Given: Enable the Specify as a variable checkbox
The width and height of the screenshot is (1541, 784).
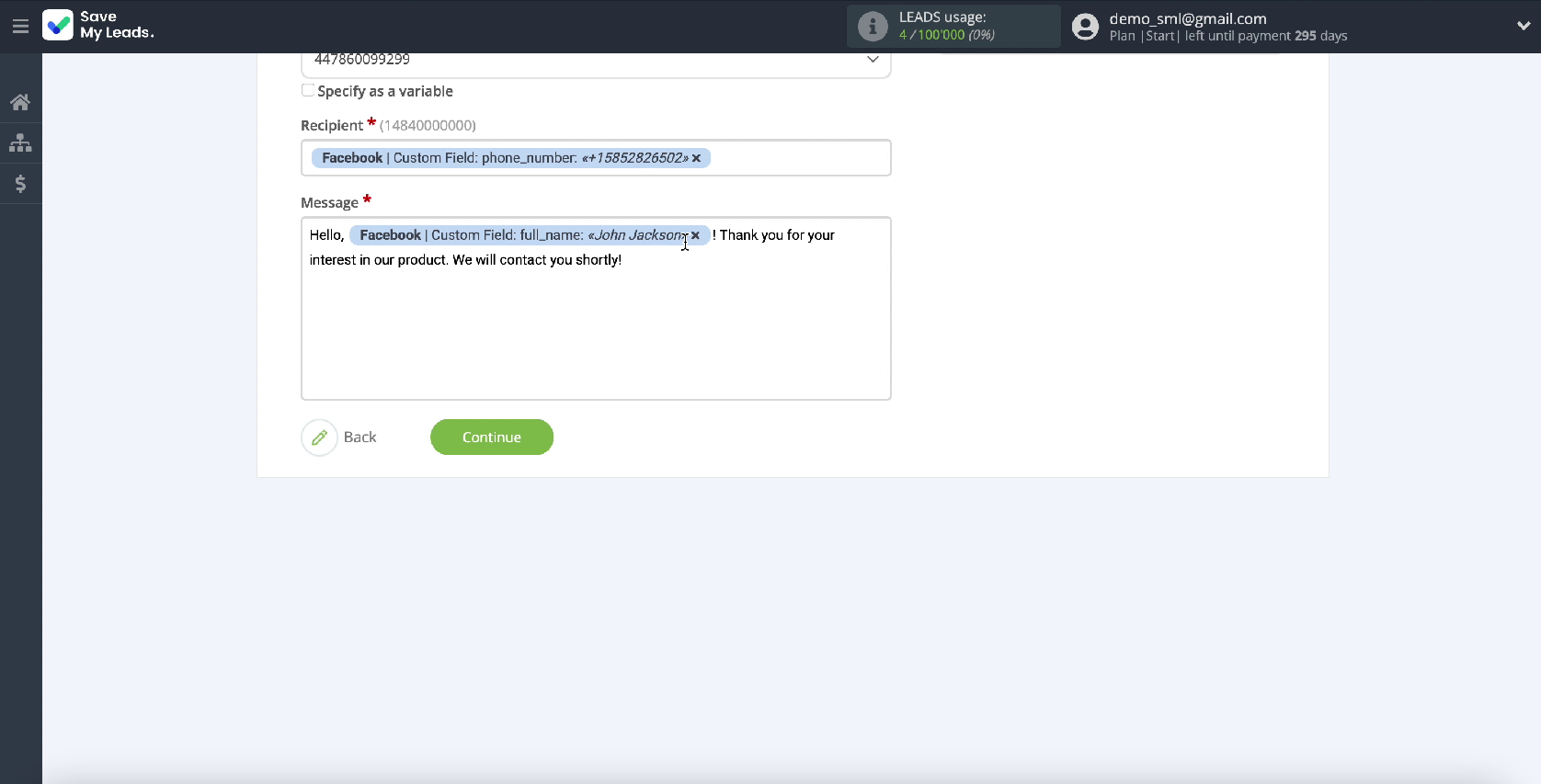Looking at the screenshot, I should [308, 90].
